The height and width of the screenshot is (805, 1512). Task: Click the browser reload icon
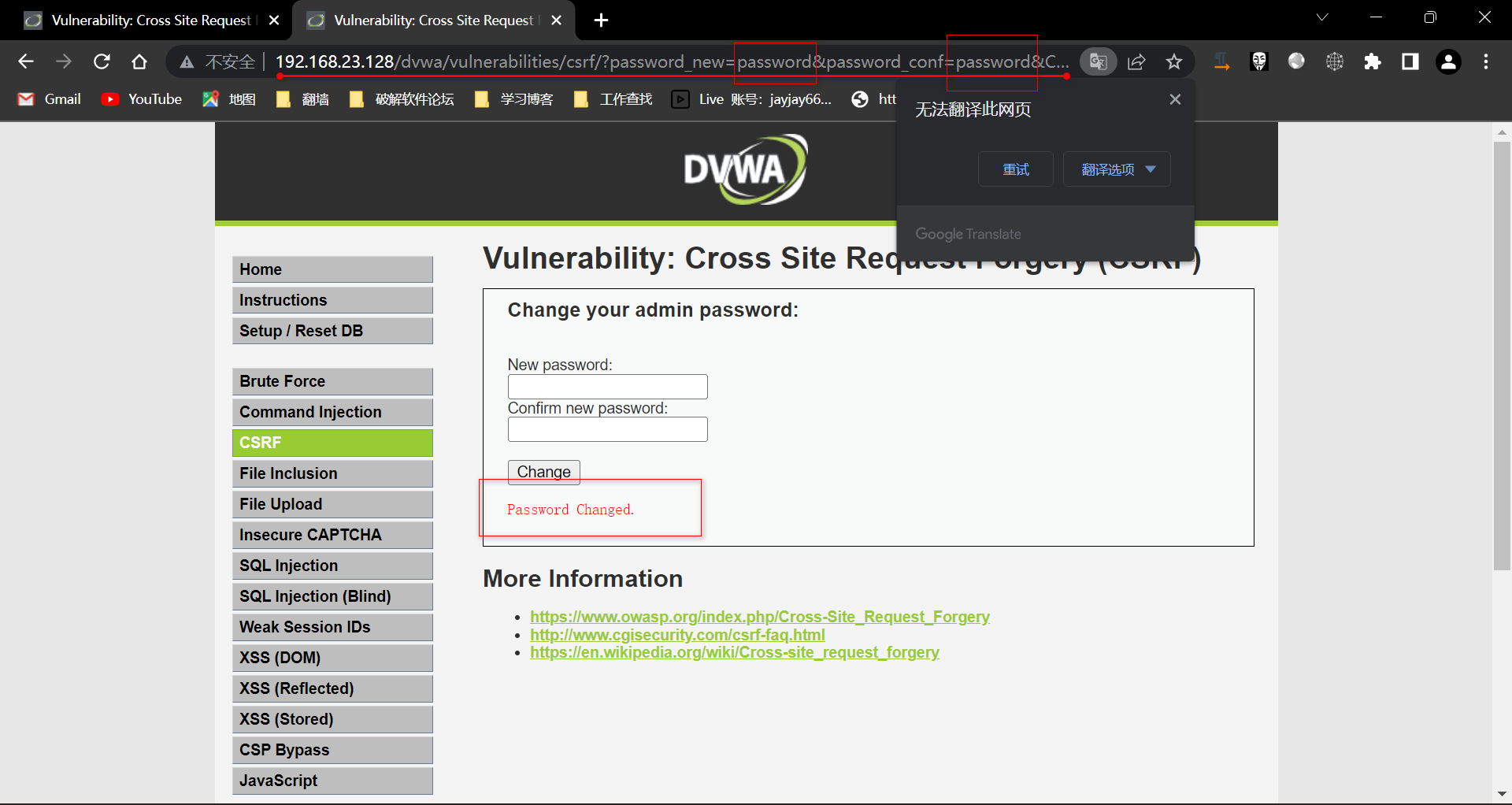(x=102, y=61)
